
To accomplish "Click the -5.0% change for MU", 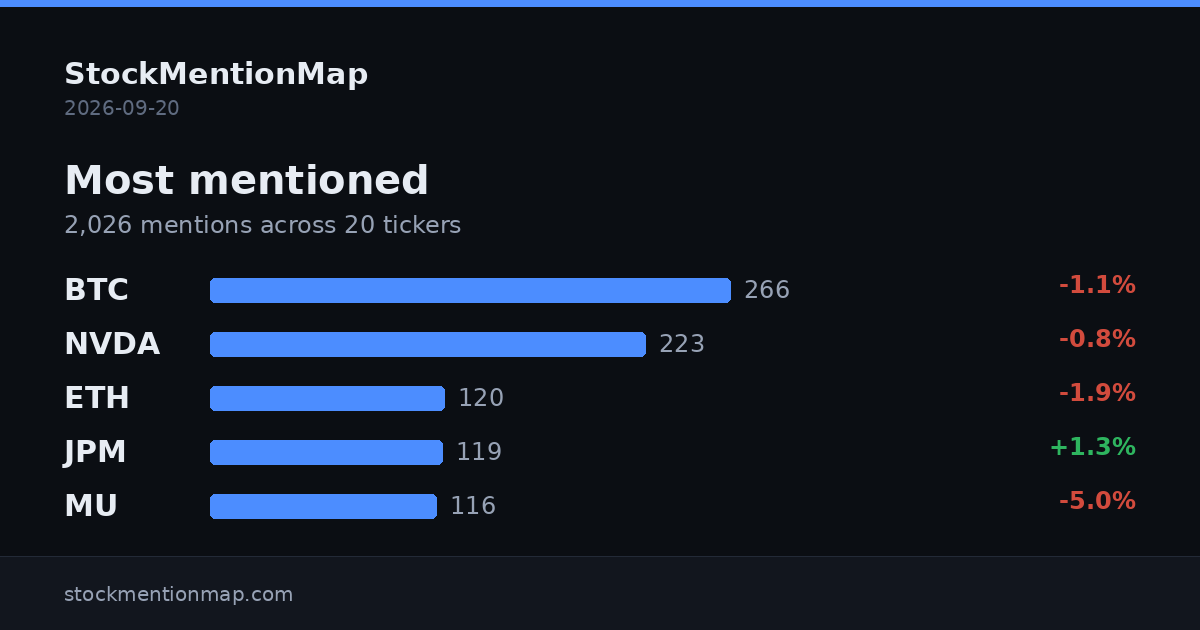I will click(1097, 501).
